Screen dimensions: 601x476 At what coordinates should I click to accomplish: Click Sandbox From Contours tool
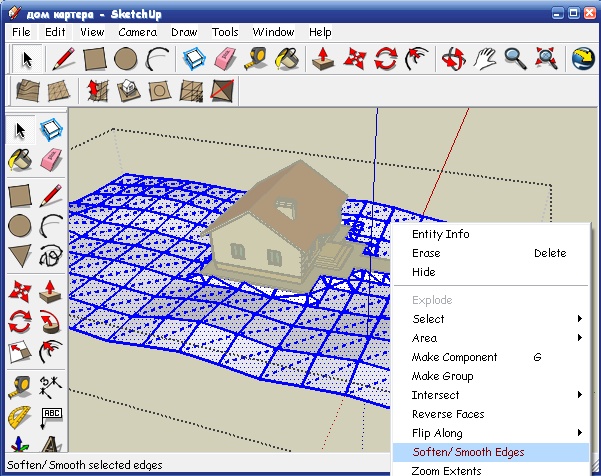(28, 90)
